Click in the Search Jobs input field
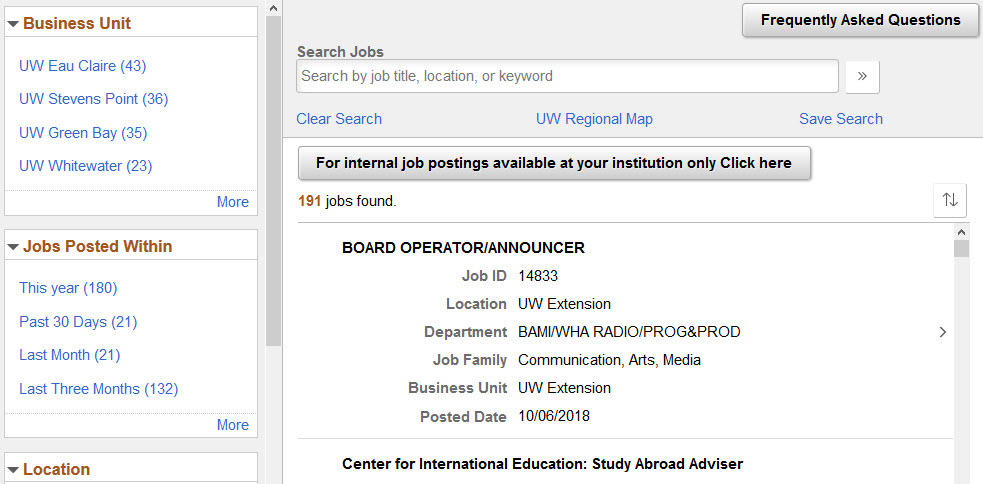The width and height of the screenshot is (983, 484). pos(567,76)
